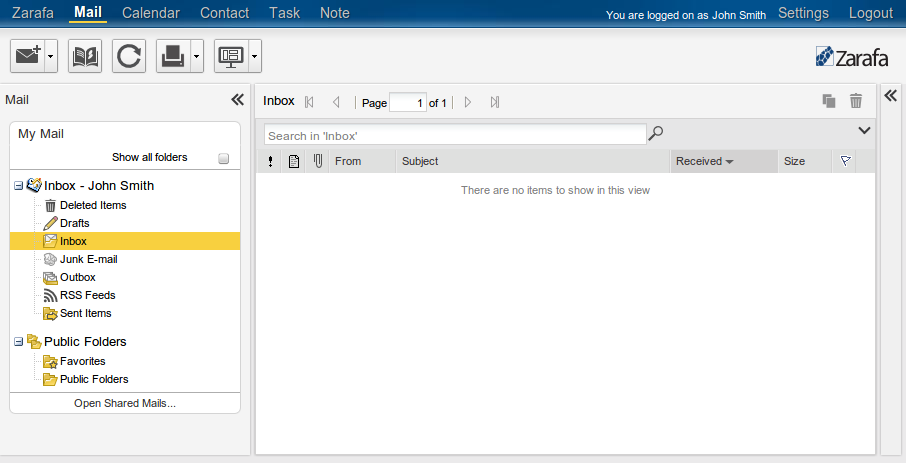Sort by the Received column
906x463 pixels.
coord(724,161)
